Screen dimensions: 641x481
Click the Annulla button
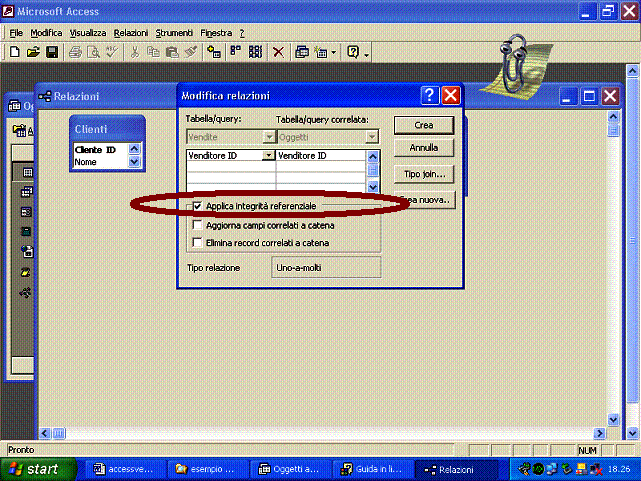424,148
